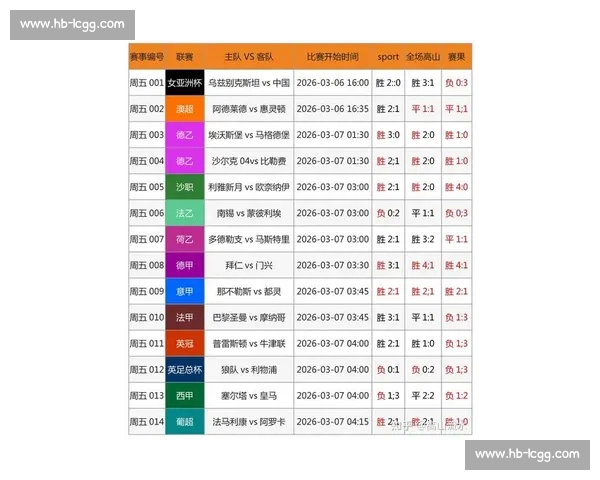Select the 塞尔塔 vs 皇马 match

pos(249,395)
